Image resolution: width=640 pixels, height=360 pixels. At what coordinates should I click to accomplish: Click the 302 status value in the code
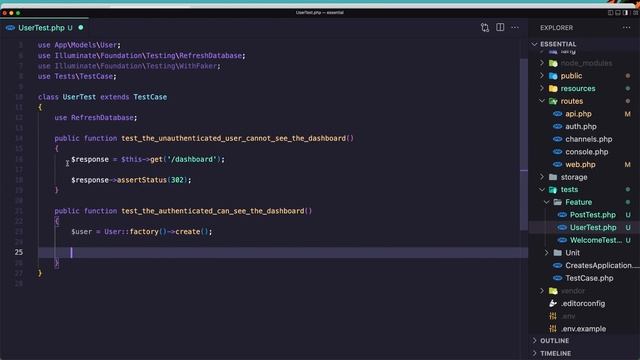(177, 180)
